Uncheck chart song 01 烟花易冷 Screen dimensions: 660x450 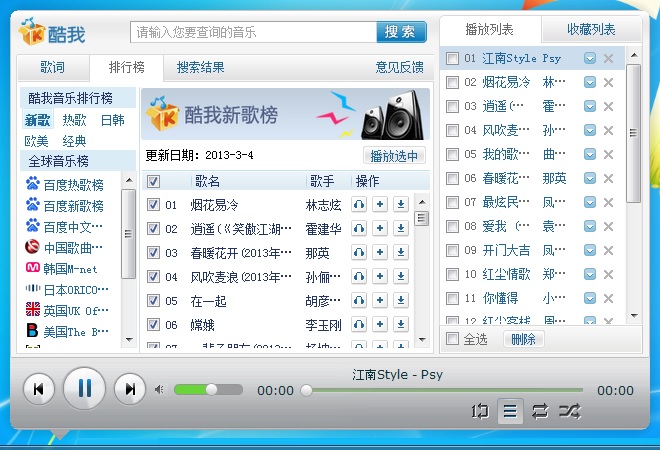153,205
